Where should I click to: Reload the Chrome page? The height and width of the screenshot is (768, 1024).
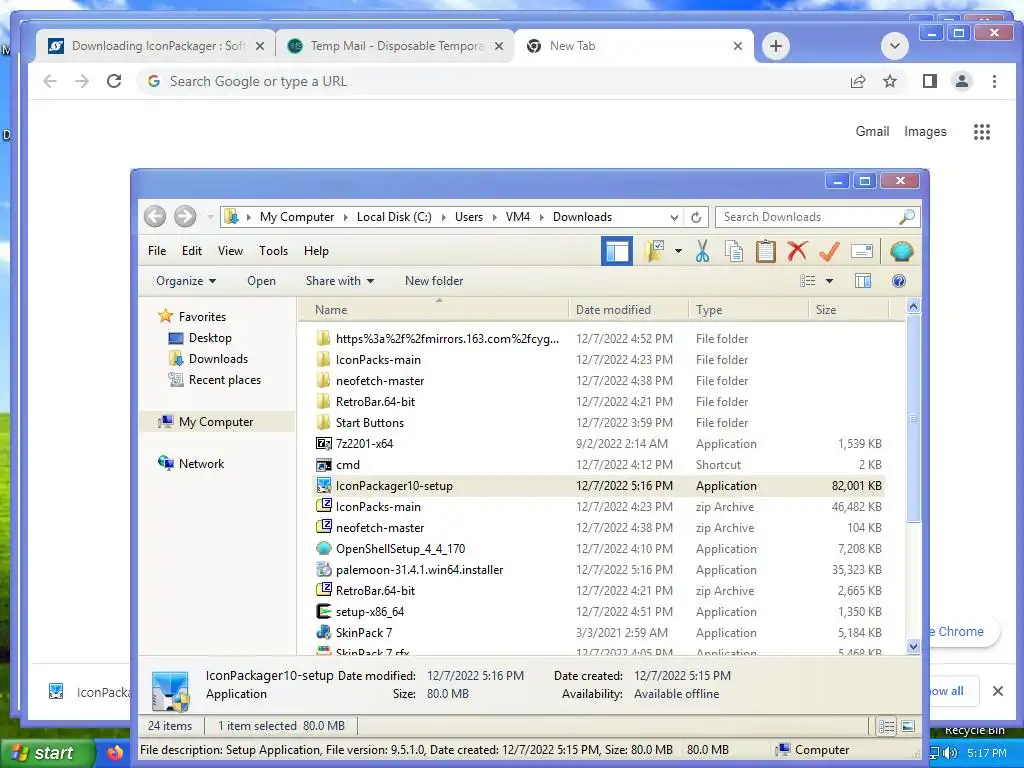click(114, 81)
